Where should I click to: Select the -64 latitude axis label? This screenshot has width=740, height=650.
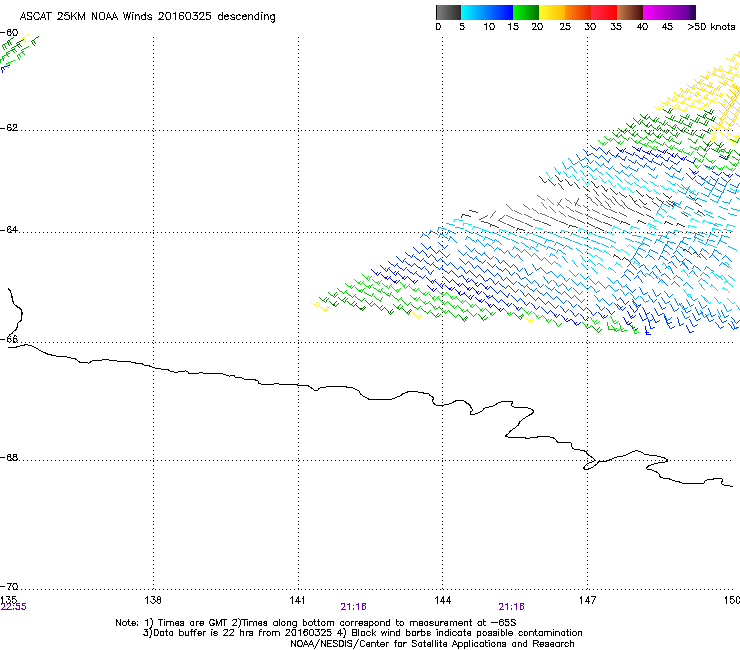[9, 230]
